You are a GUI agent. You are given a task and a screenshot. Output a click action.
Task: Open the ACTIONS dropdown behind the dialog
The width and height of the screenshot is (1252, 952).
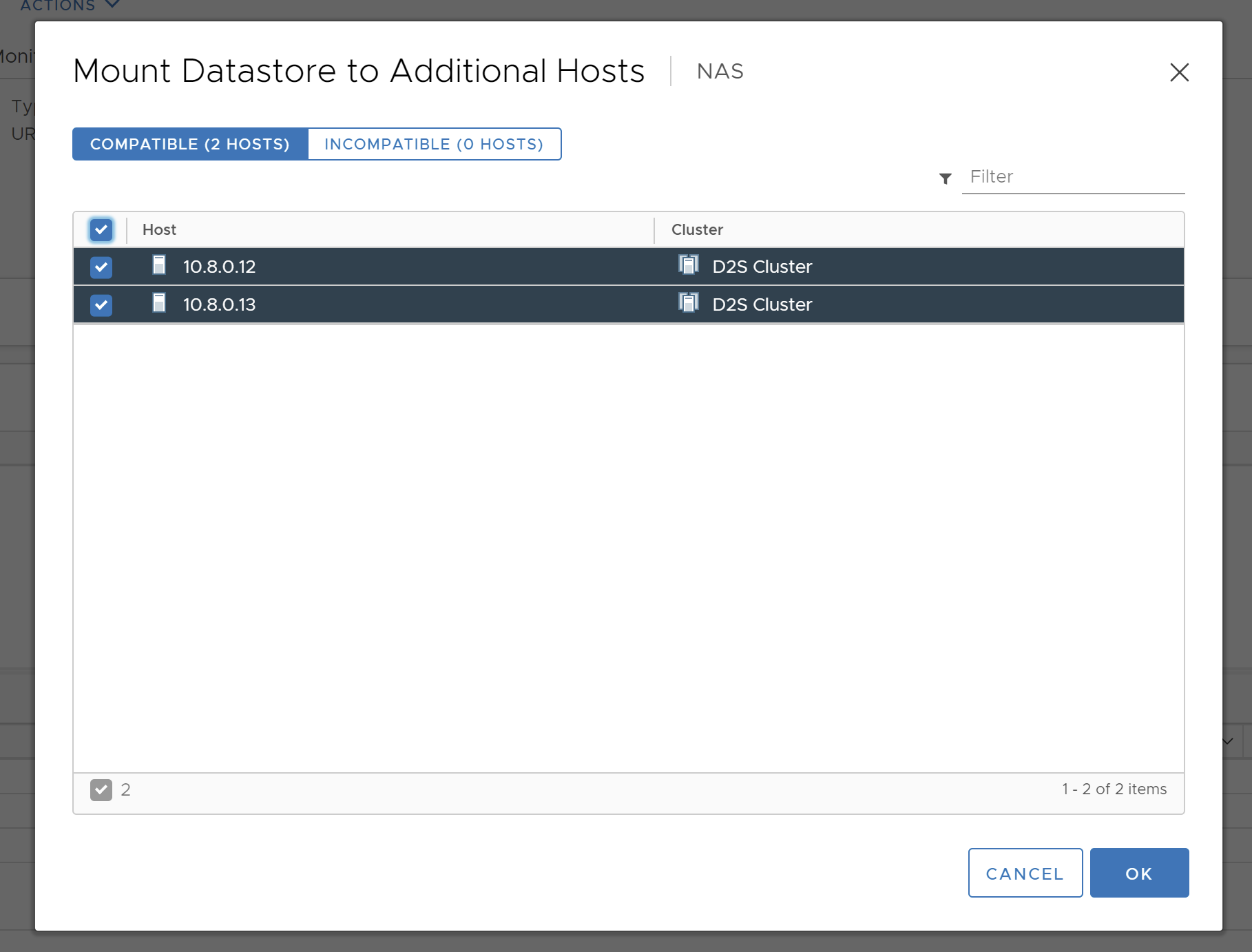pos(69,6)
